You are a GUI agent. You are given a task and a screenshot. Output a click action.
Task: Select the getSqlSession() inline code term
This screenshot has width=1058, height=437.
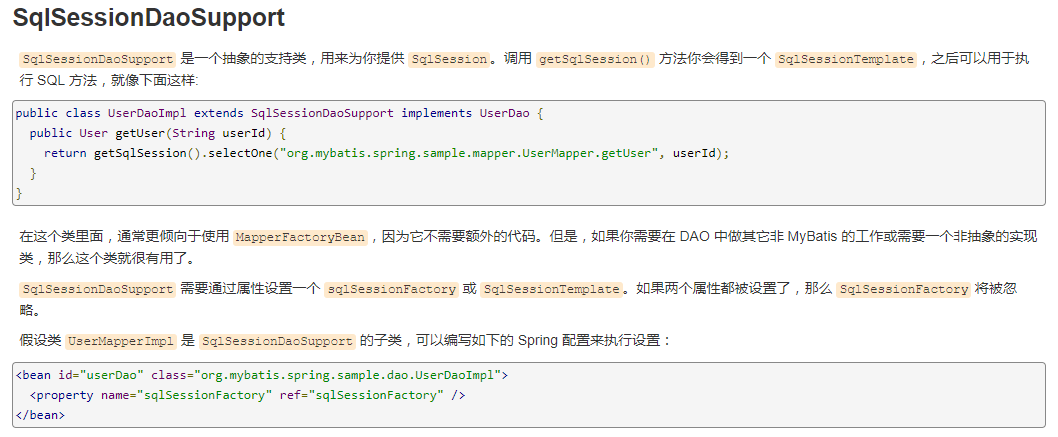click(595, 59)
